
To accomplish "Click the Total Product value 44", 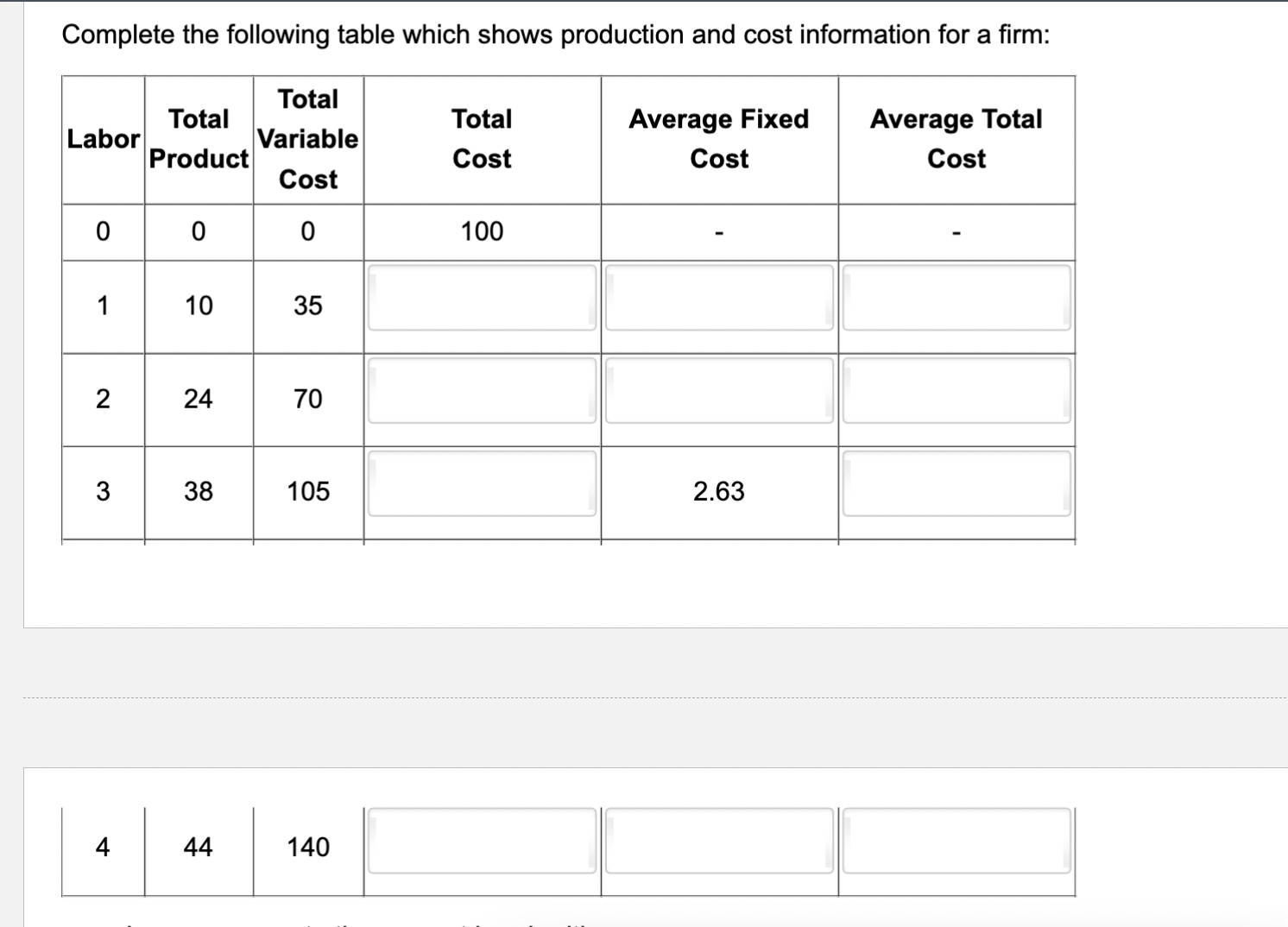I will pyautogui.click(x=198, y=848).
